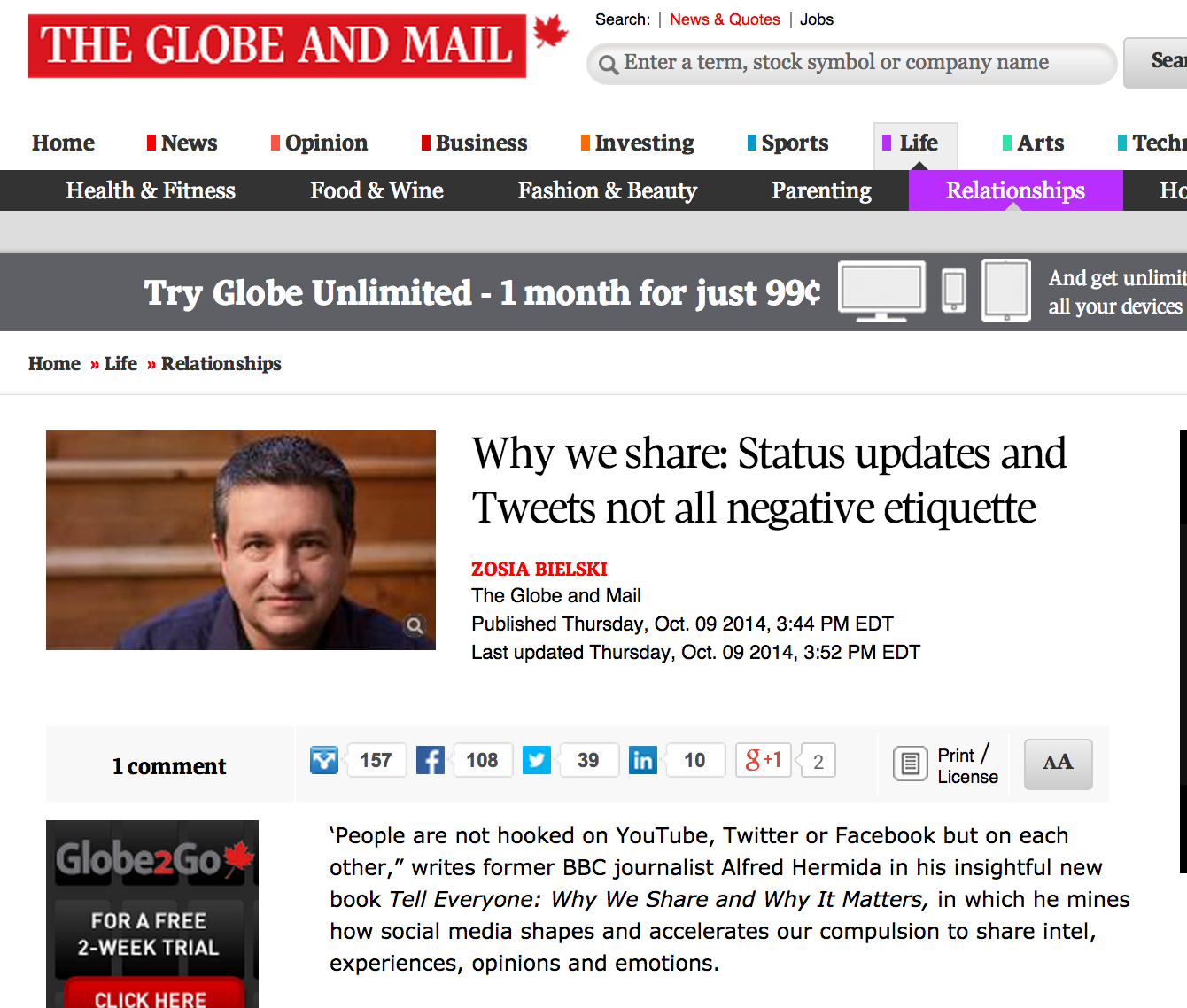Open Fashion & Beauty subsection
This screenshot has width=1187, height=1008.
tap(608, 190)
